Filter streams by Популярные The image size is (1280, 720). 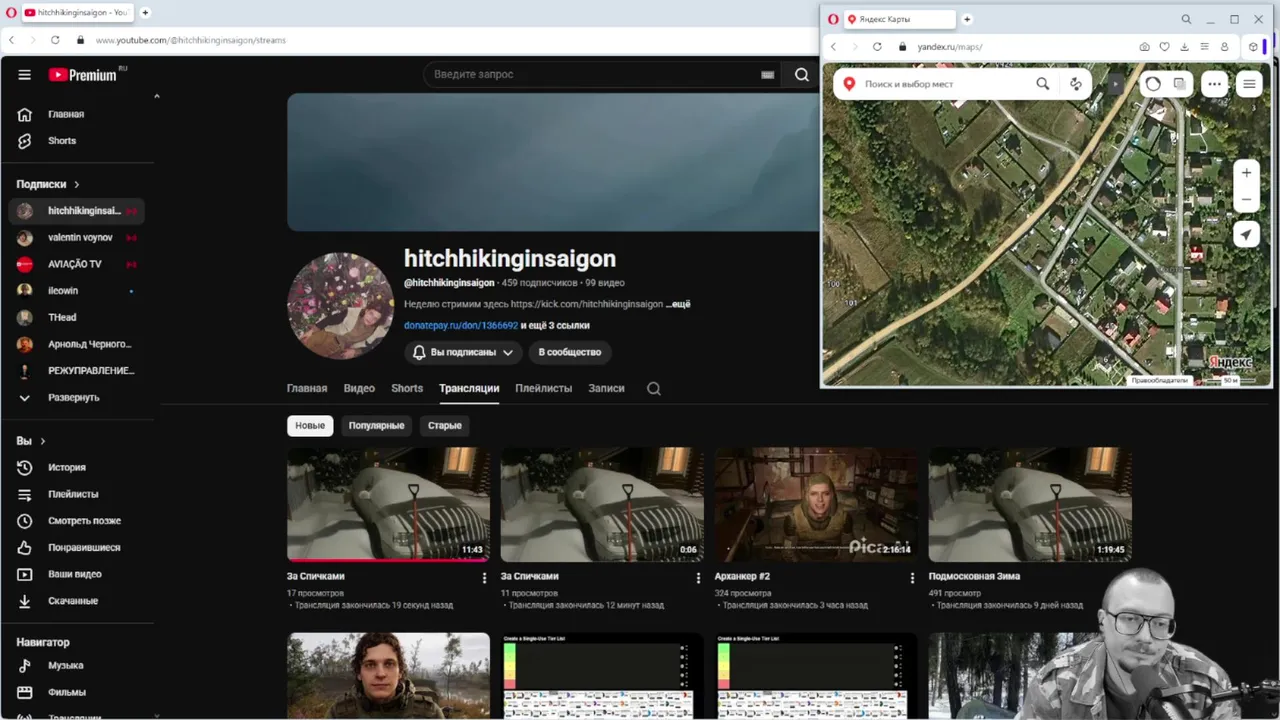coord(376,425)
